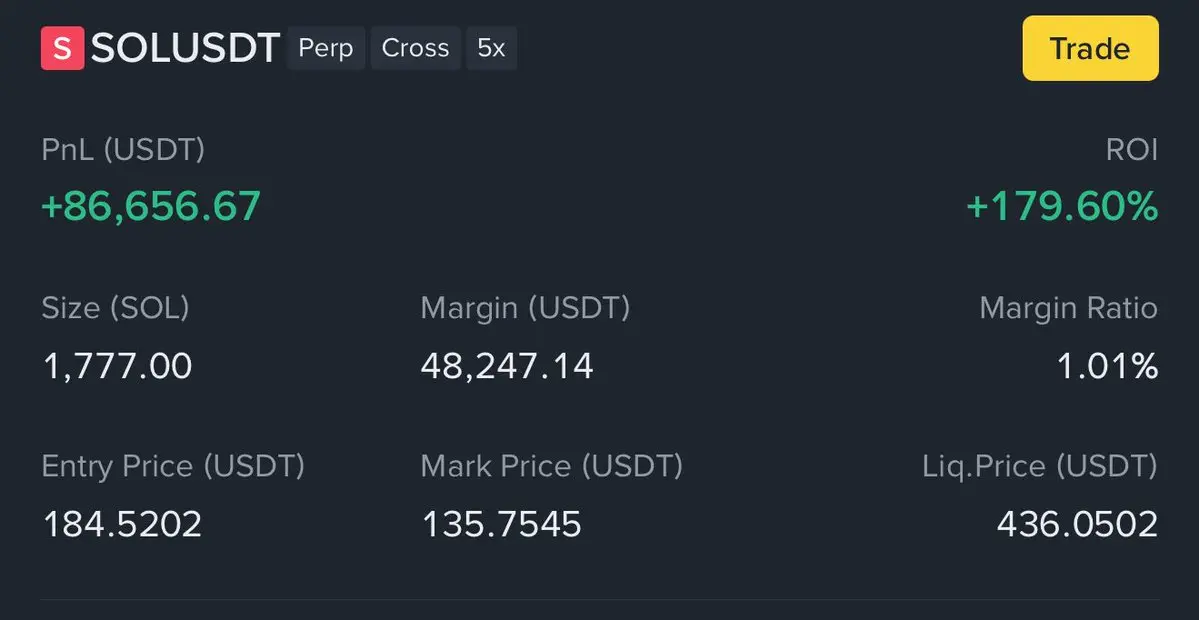Screen dimensions: 1199x620
Task: Click the Margin Ratio label
Action: pyautogui.click(x=1068, y=308)
